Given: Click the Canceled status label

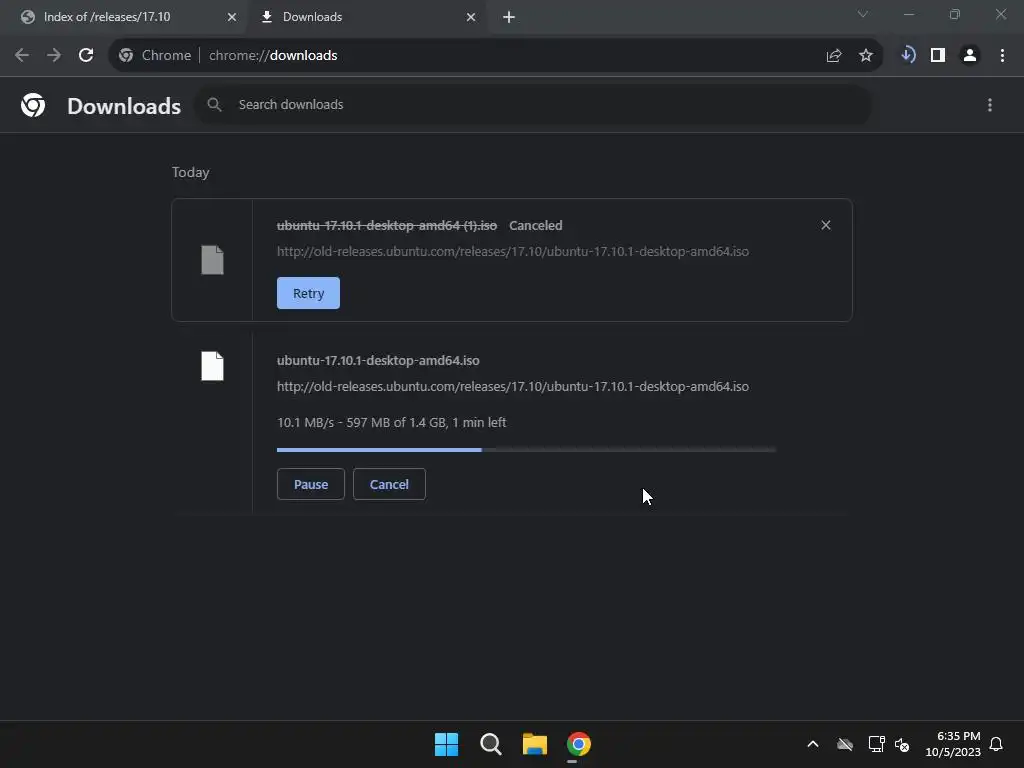Looking at the screenshot, I should click(x=536, y=225).
